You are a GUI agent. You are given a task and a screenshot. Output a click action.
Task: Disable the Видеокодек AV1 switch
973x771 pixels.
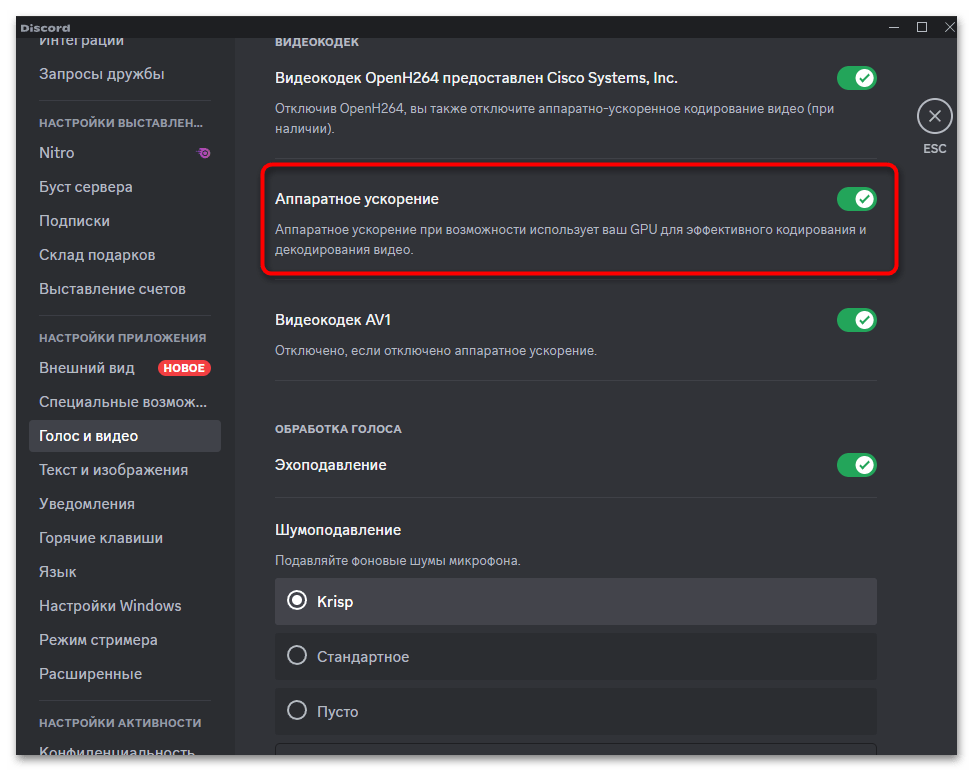point(856,320)
